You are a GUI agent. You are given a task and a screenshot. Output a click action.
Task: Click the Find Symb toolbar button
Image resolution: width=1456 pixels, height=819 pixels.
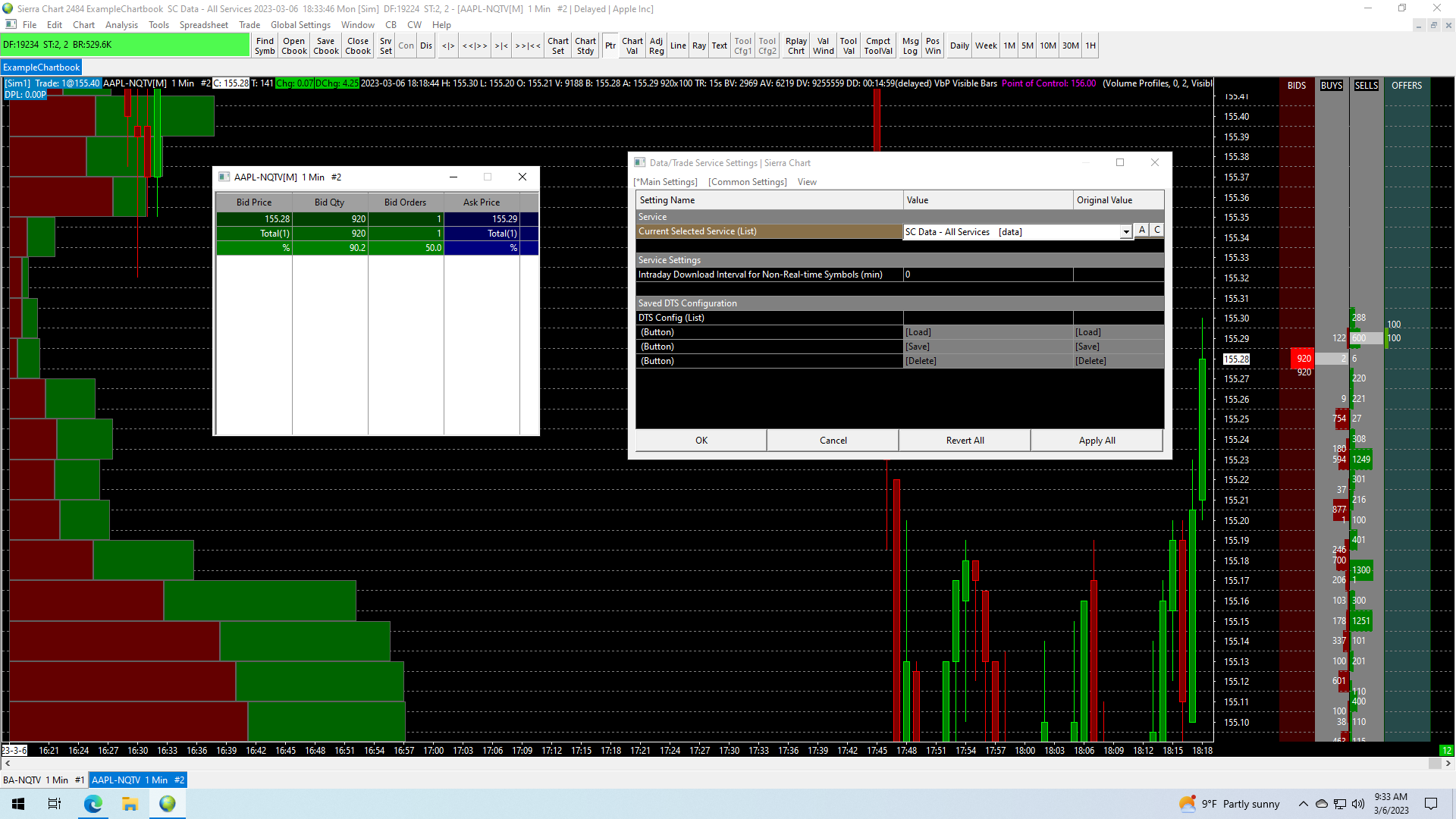point(265,46)
